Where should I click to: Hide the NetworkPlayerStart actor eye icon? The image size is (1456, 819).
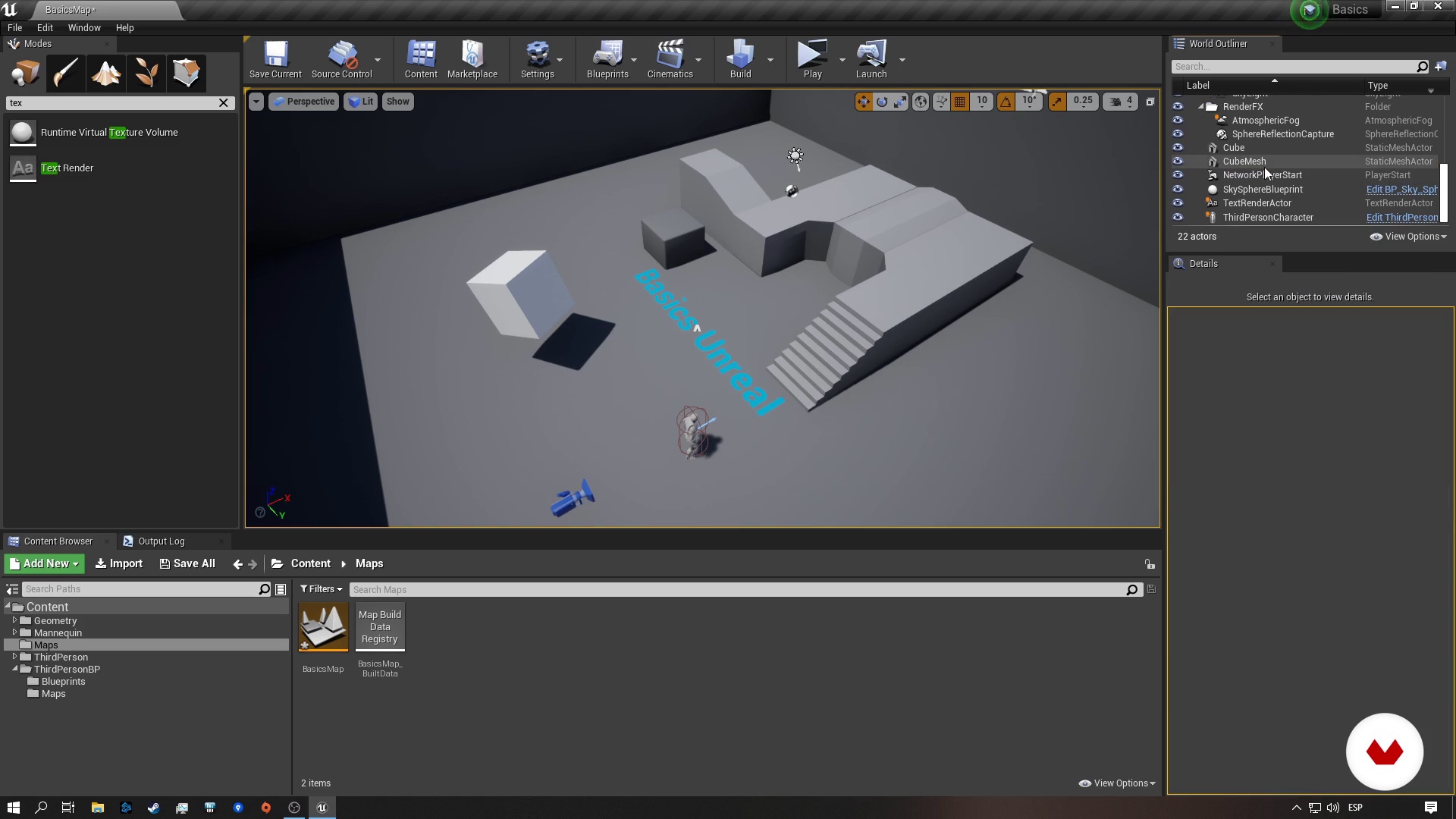click(x=1178, y=175)
